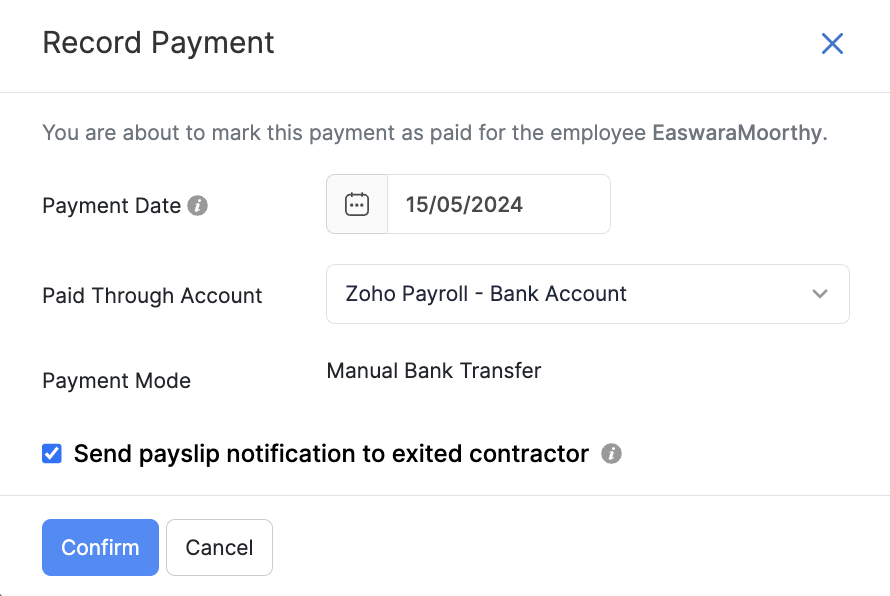
Task: Click the chevron on Zoho Payroll Bank Account
Action: coord(819,294)
